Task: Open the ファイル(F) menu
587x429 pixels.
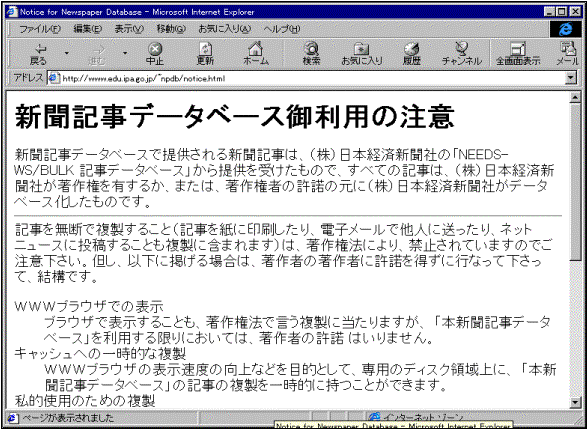Action: pos(40,29)
